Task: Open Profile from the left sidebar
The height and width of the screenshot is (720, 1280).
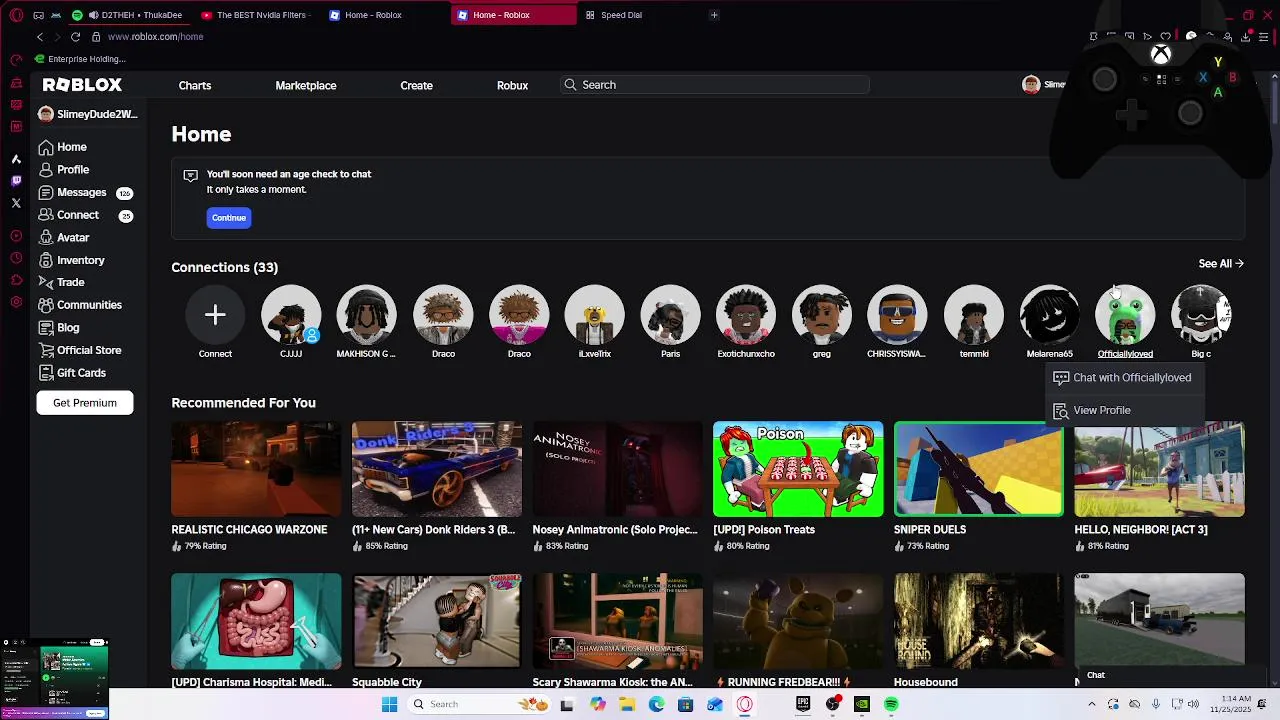Action: tap(64, 170)
